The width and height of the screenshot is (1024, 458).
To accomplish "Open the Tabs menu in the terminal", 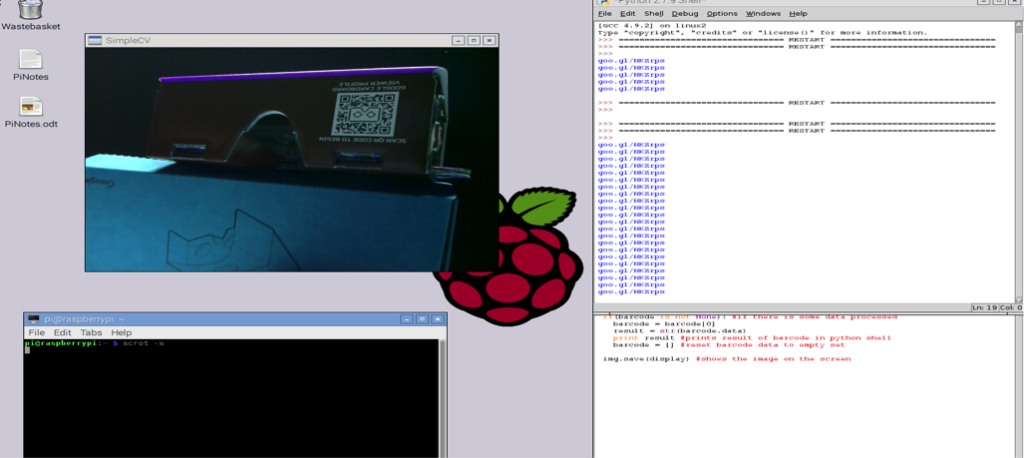I will [91, 333].
